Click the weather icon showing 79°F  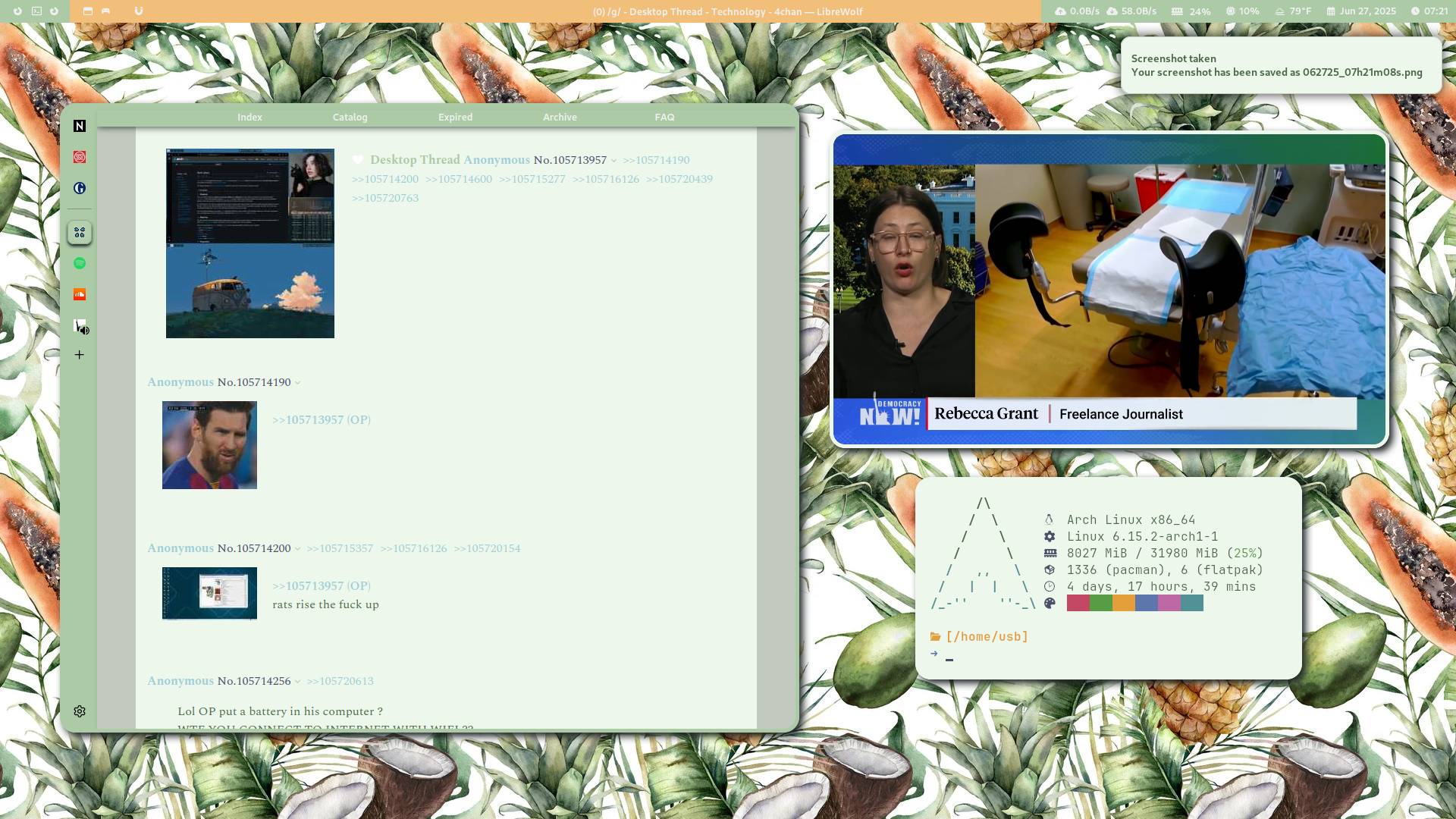pos(1280,11)
